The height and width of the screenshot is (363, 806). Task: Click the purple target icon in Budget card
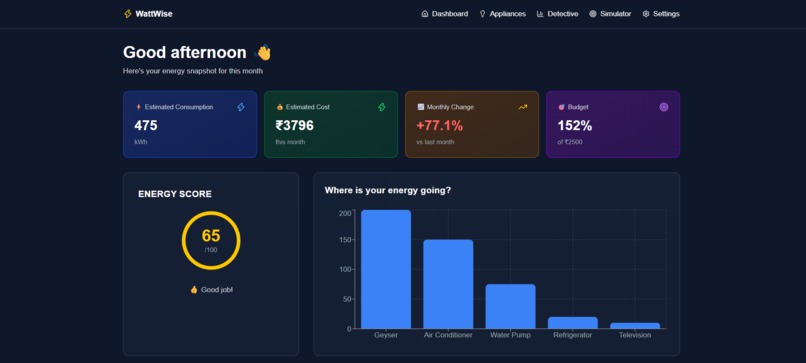(x=664, y=107)
